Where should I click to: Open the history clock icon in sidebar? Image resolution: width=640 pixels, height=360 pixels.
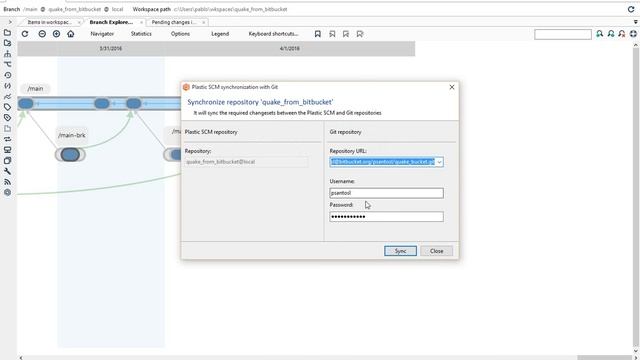(x=7, y=75)
